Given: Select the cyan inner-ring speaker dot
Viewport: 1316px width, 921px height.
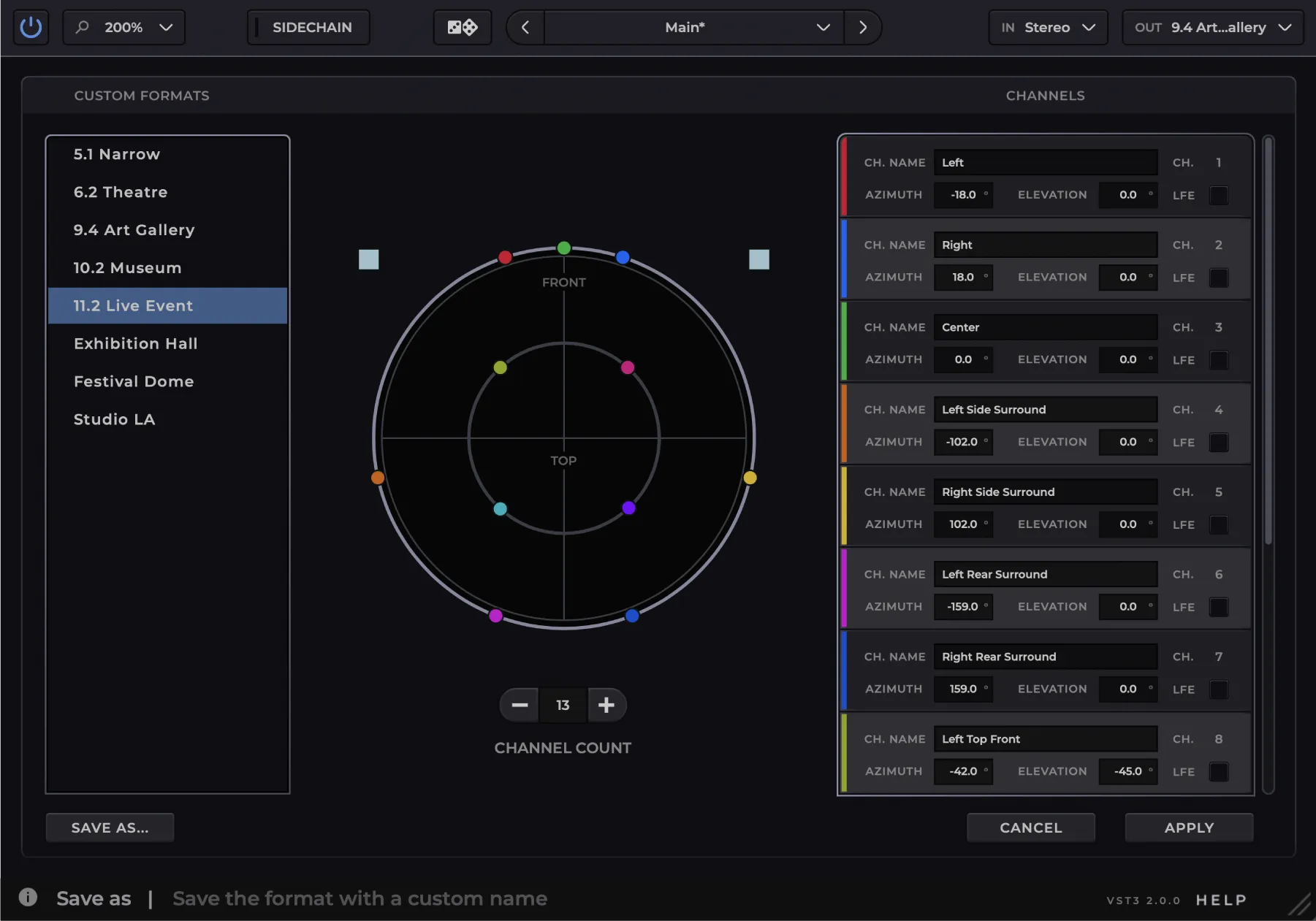Looking at the screenshot, I should coord(500,509).
